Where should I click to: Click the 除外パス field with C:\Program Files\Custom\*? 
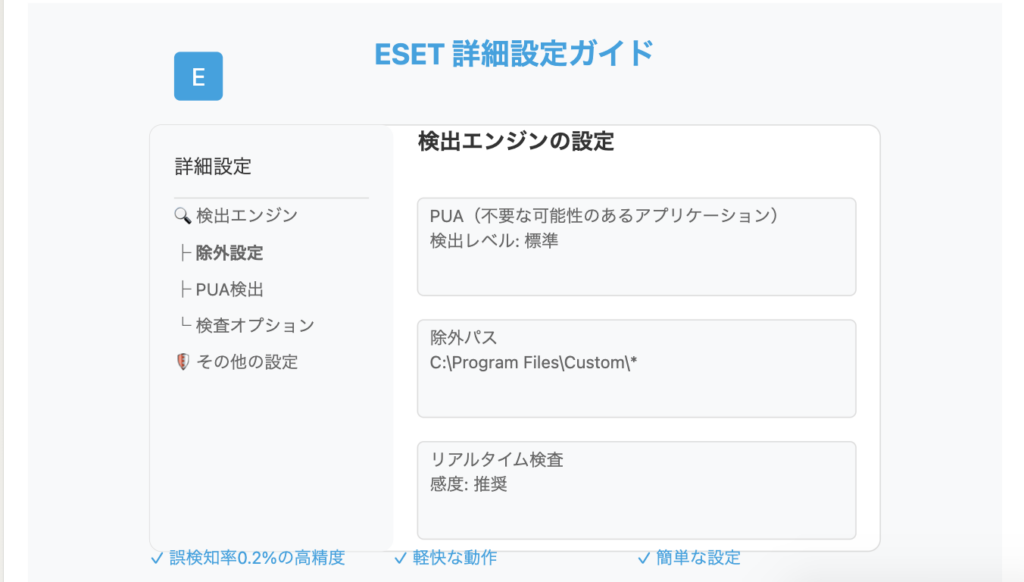point(637,368)
